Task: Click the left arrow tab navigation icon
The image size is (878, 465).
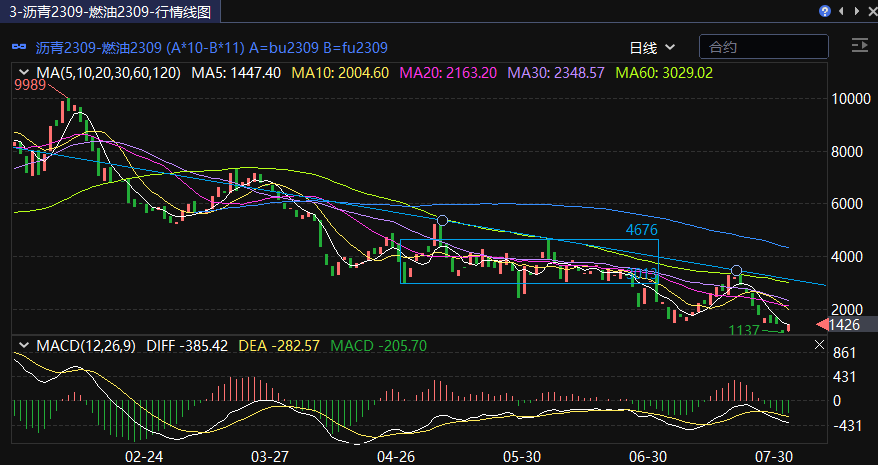Action: tap(840, 11)
